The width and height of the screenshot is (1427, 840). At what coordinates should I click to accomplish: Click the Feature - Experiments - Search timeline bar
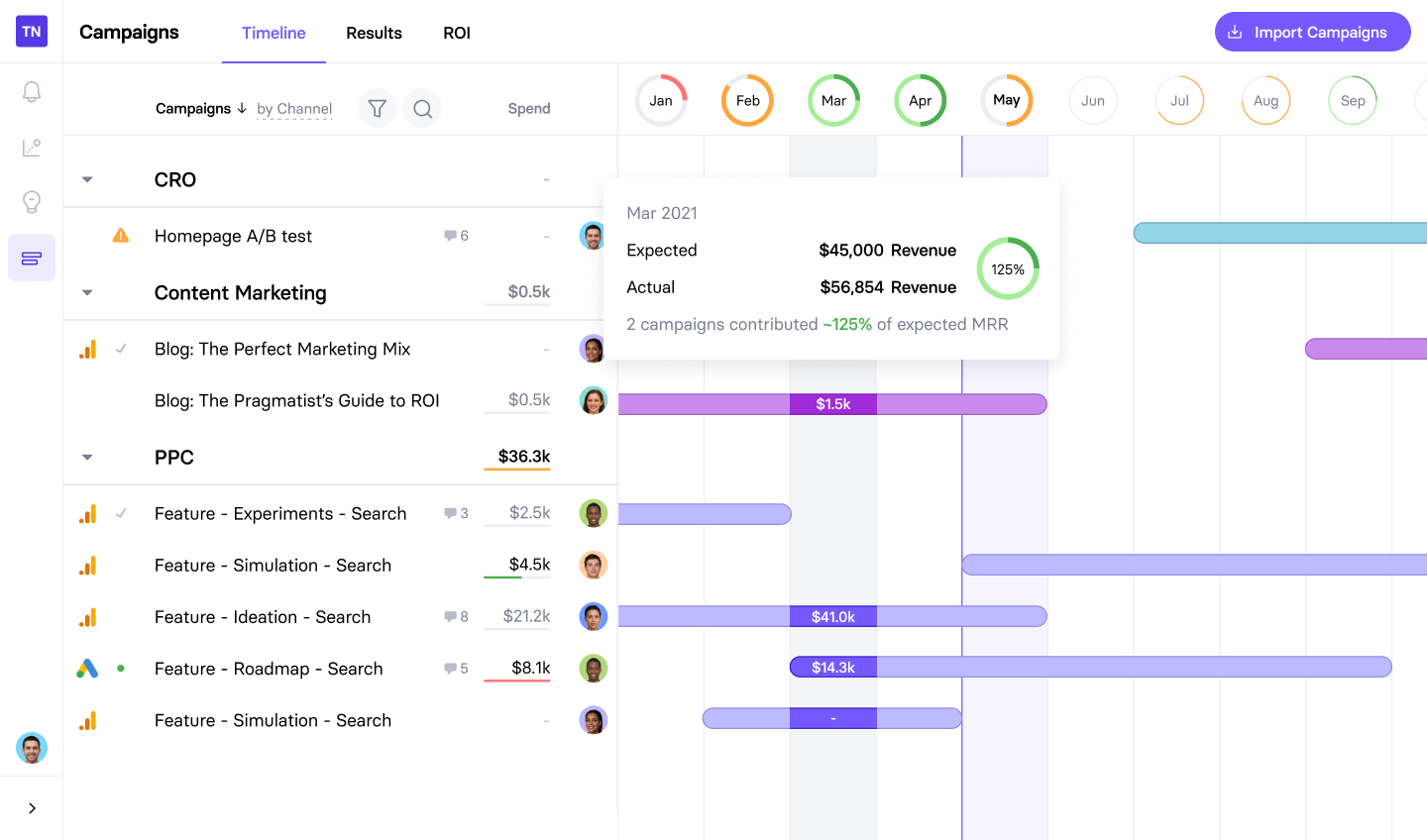(x=705, y=513)
